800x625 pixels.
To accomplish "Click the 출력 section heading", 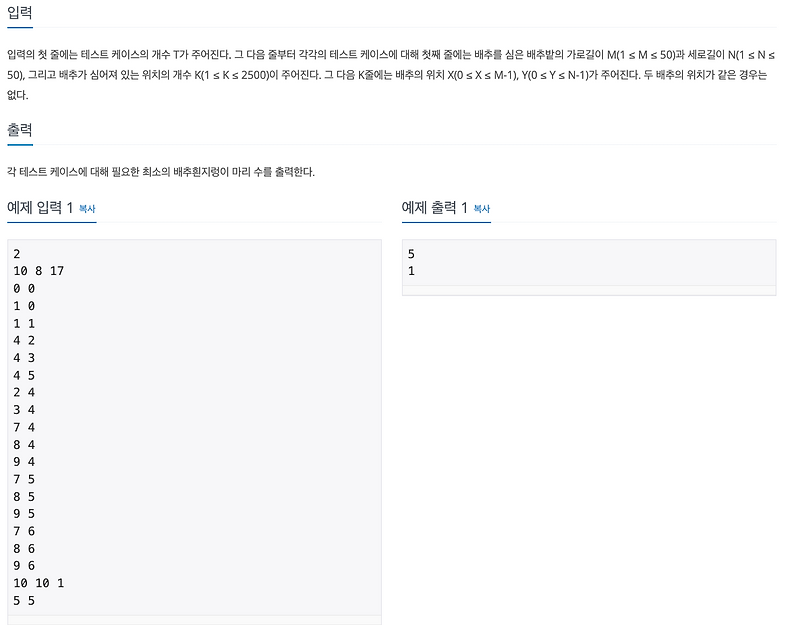I will (20, 130).
